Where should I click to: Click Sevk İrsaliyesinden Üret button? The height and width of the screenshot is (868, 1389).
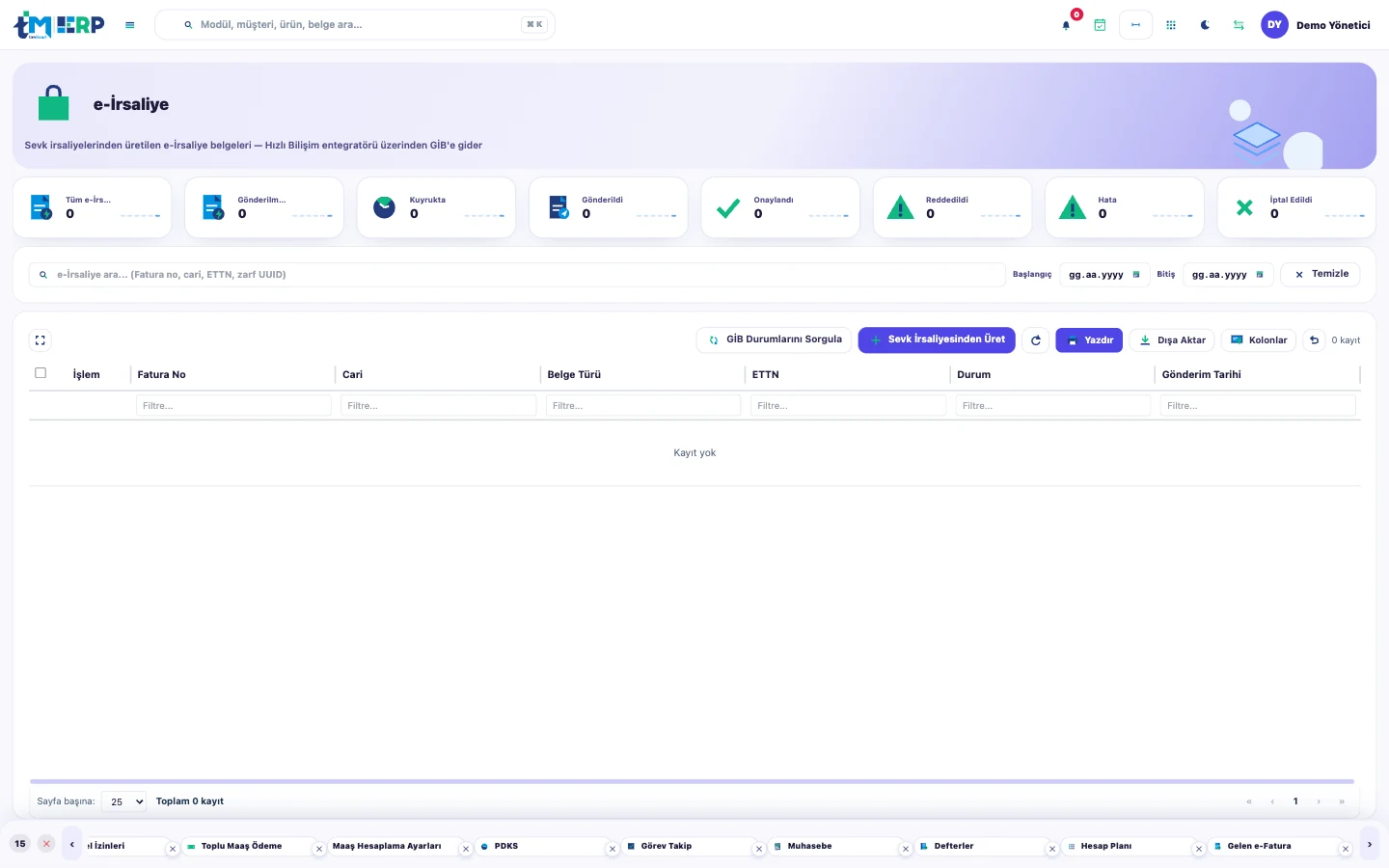[x=937, y=339]
